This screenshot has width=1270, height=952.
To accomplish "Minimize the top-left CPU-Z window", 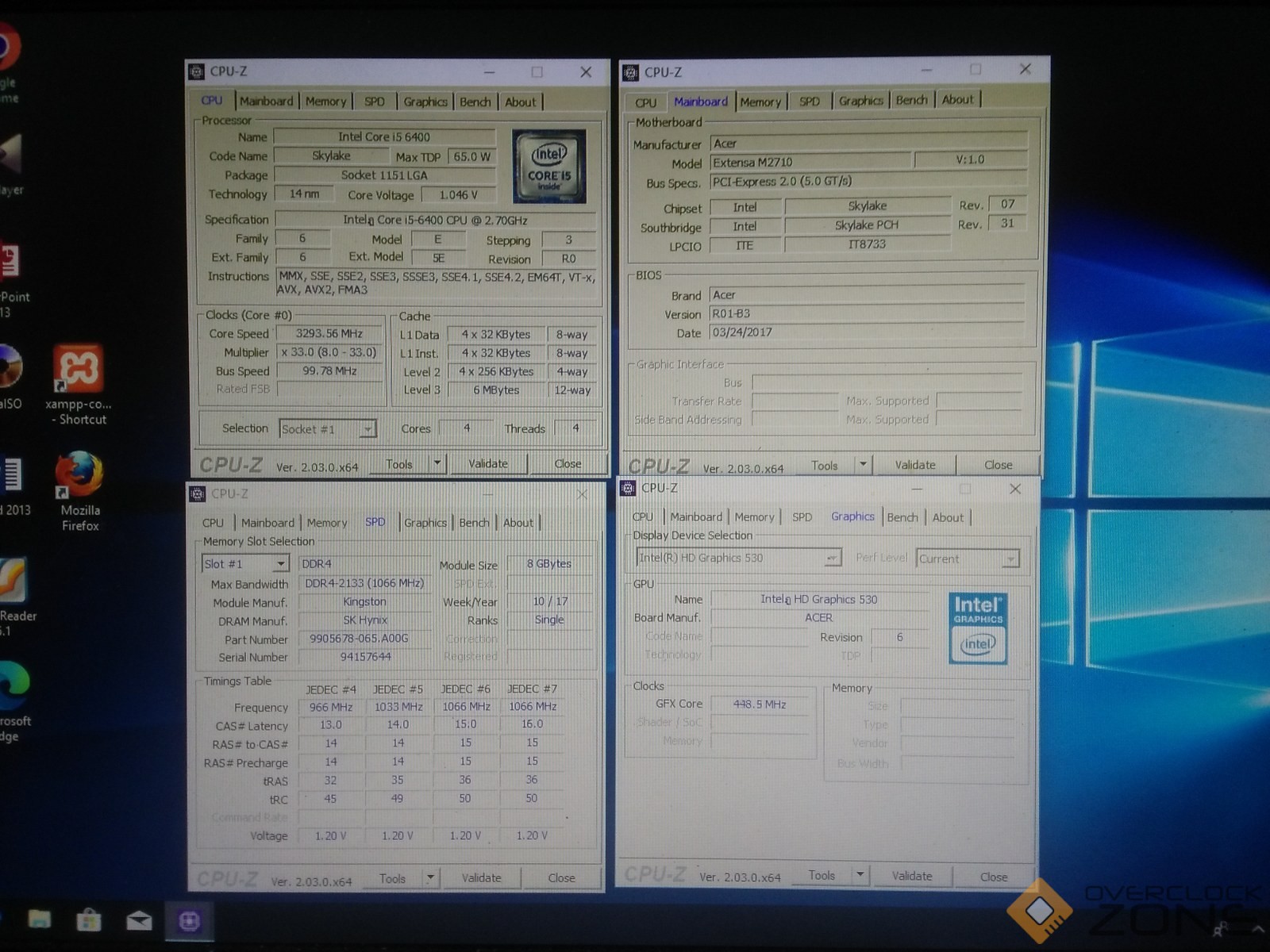I will (490, 72).
